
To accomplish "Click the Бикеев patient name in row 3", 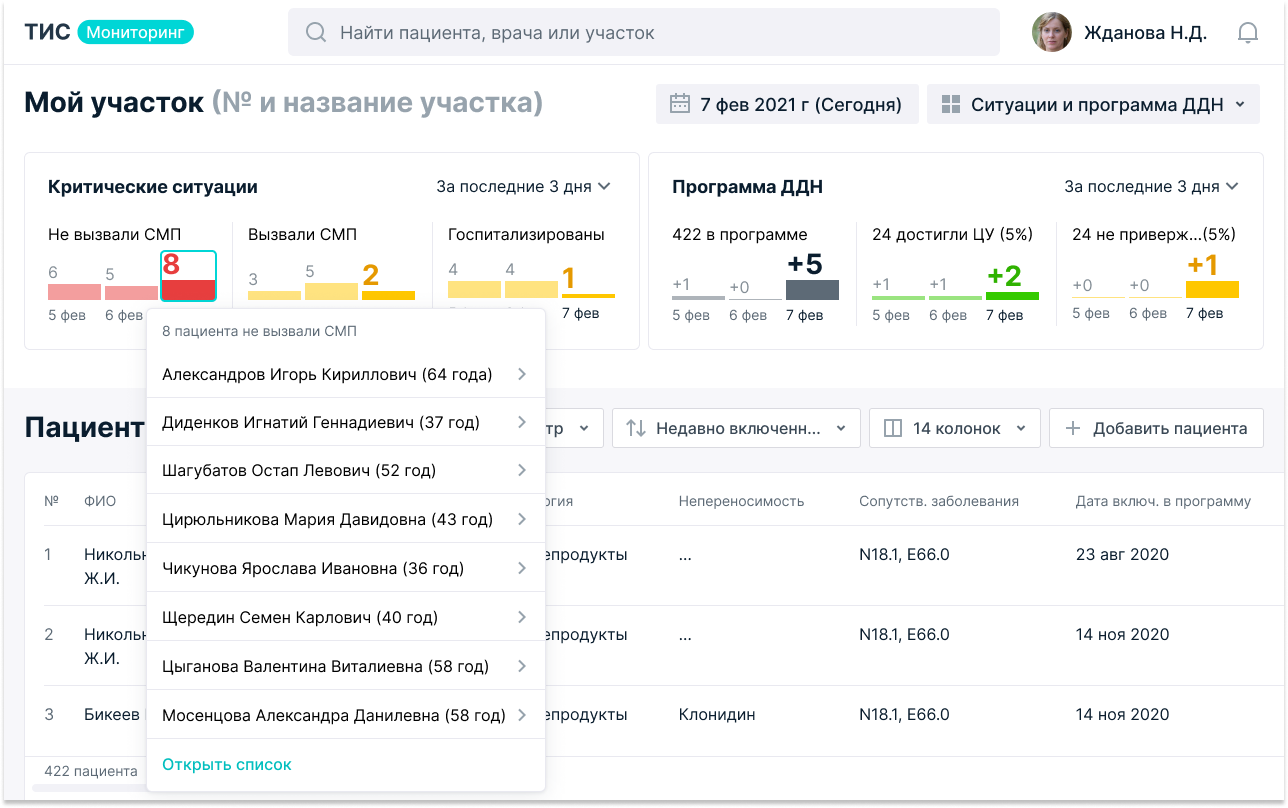I will click(111, 715).
